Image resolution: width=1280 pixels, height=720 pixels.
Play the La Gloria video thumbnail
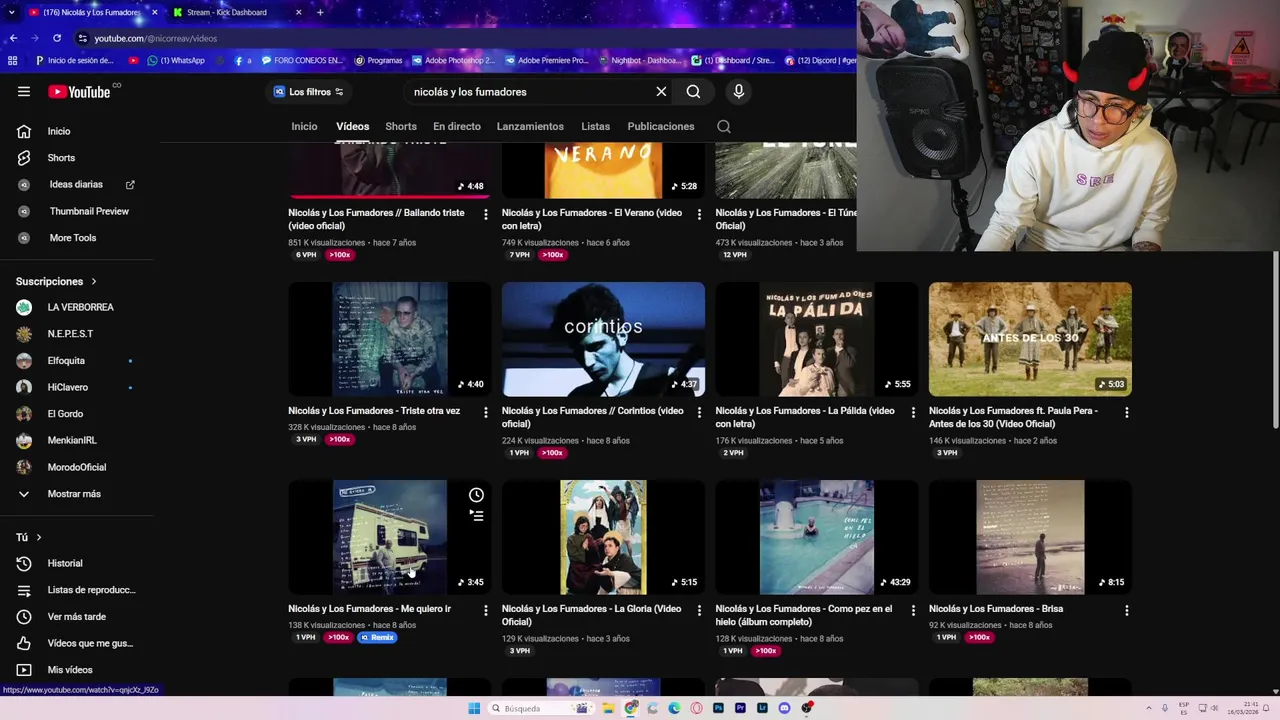point(603,537)
